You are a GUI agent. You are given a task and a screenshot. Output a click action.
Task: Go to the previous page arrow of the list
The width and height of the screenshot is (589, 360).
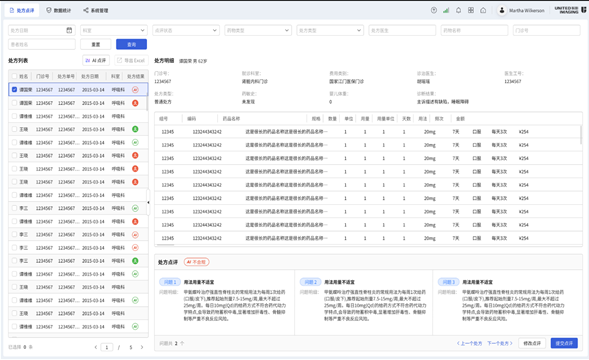pos(96,347)
